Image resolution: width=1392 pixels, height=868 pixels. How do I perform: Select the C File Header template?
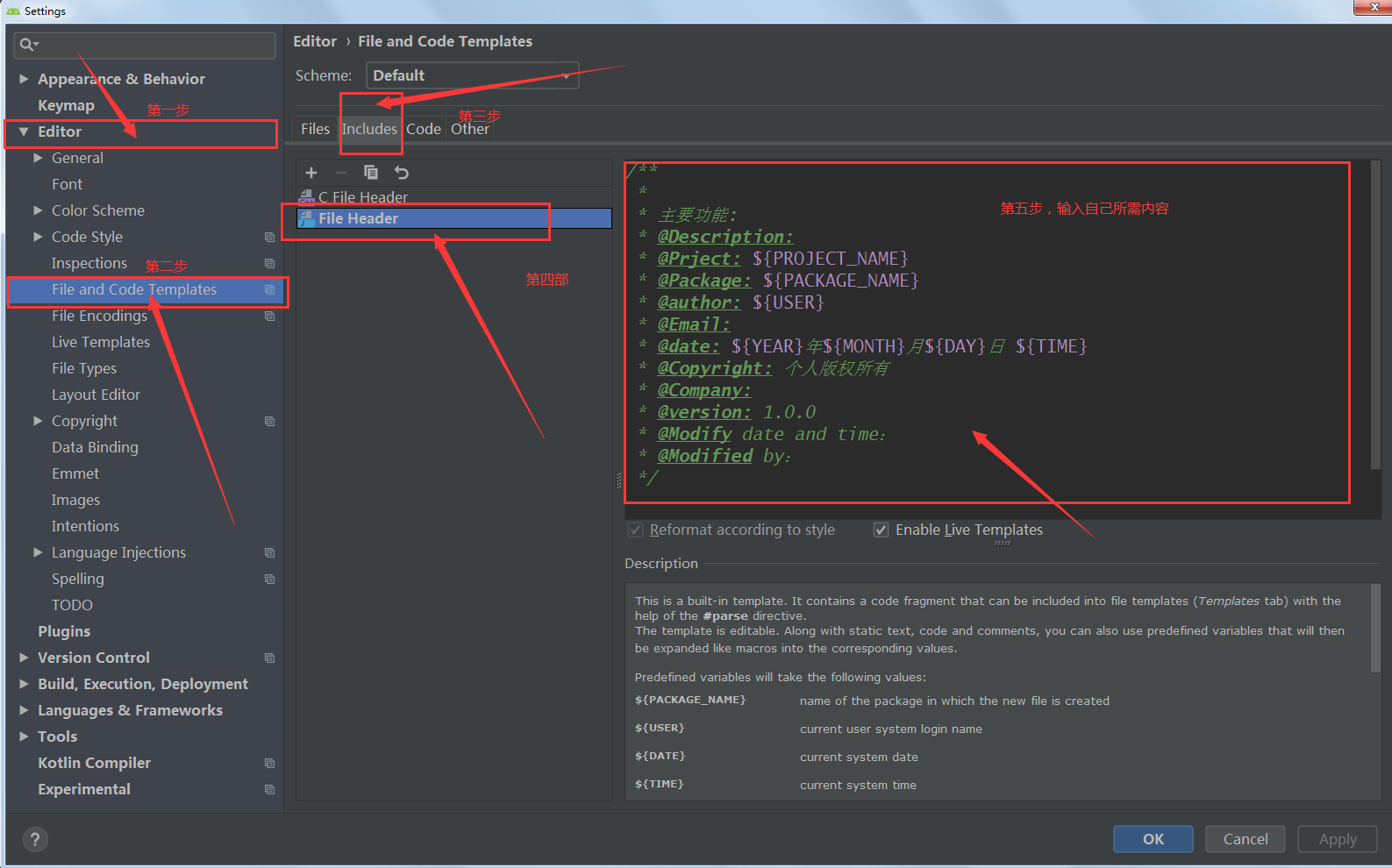453,197
